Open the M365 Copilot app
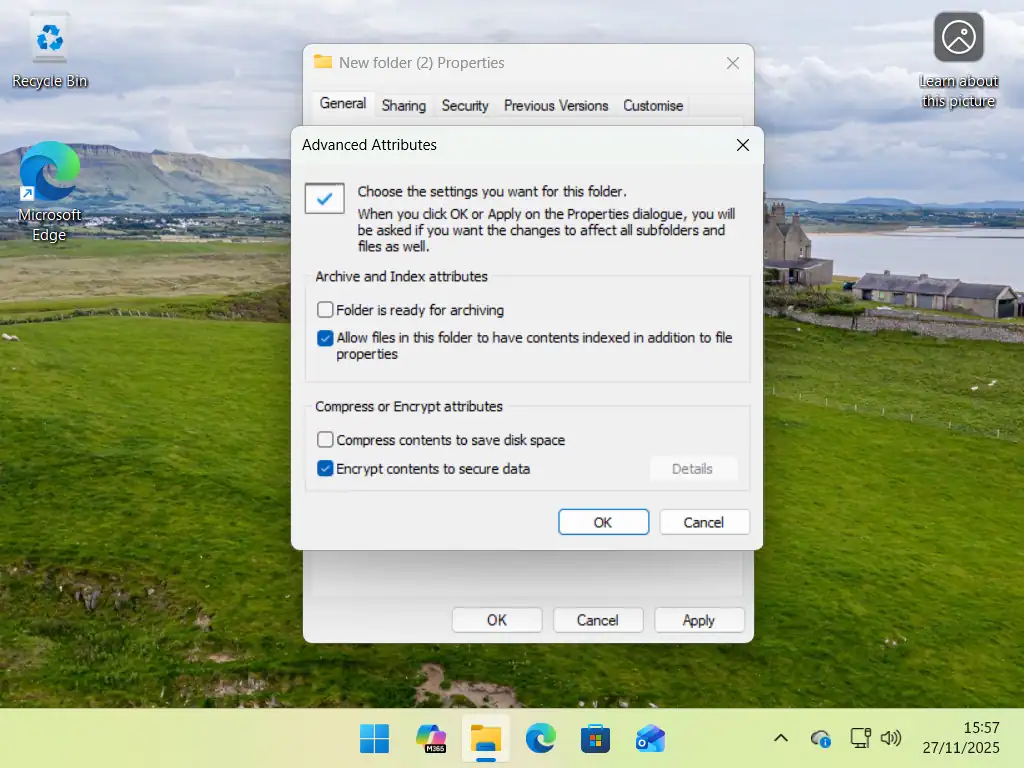The width and height of the screenshot is (1024, 768). (x=430, y=738)
